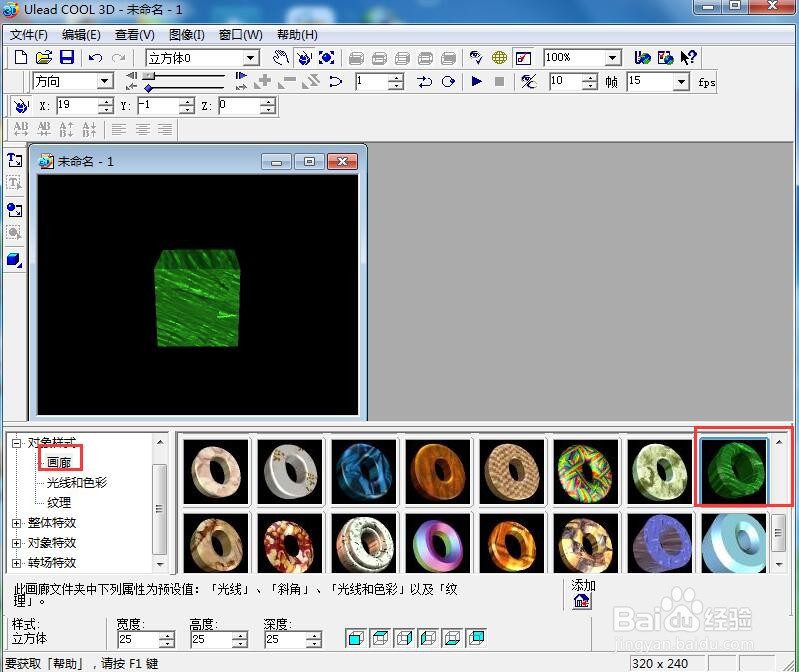The height and width of the screenshot is (672, 799).
Task: Choose the blue crumpled ring thumbnail
Action: pos(363,472)
